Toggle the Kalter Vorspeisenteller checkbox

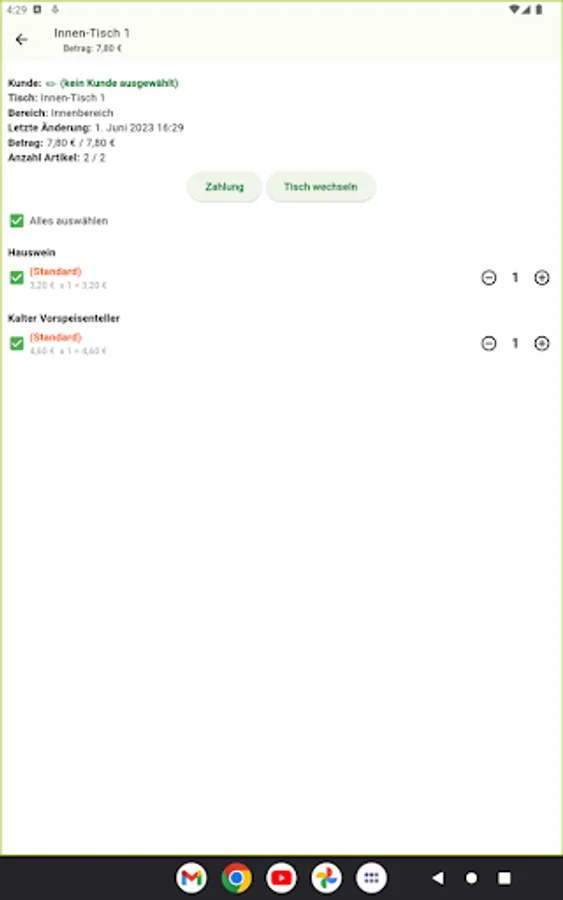[x=17, y=343]
